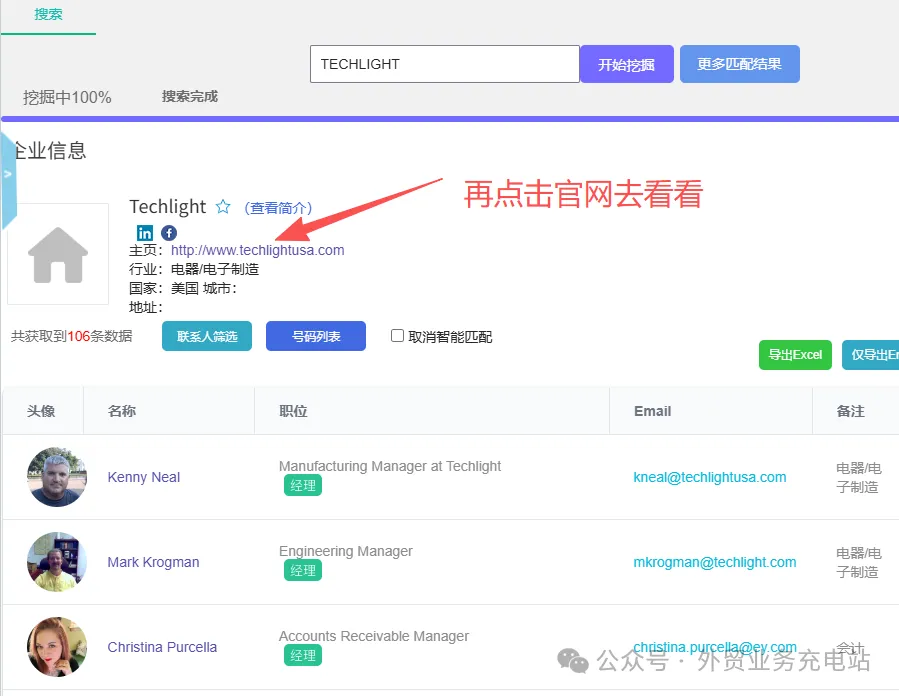
Task: Open the Kenny Neal contact name
Action: (144, 477)
